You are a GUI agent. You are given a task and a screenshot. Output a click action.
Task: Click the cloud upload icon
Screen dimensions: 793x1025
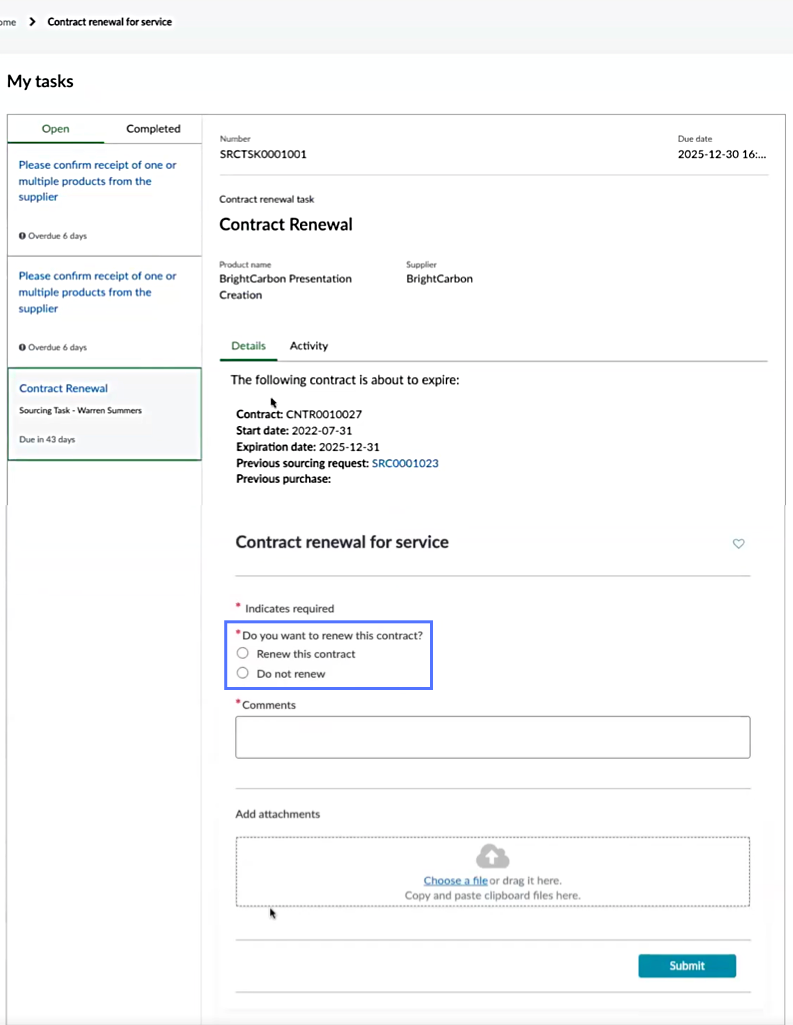(x=492, y=856)
